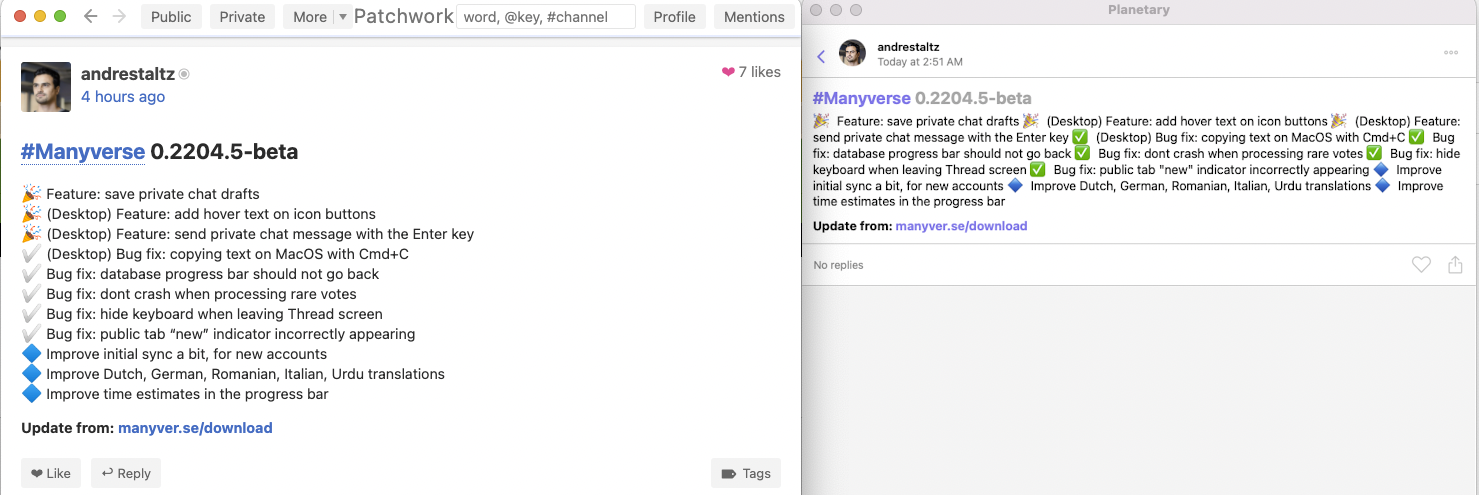Open the More menu in Patchwork
This screenshot has width=1479, height=495.
[310, 17]
